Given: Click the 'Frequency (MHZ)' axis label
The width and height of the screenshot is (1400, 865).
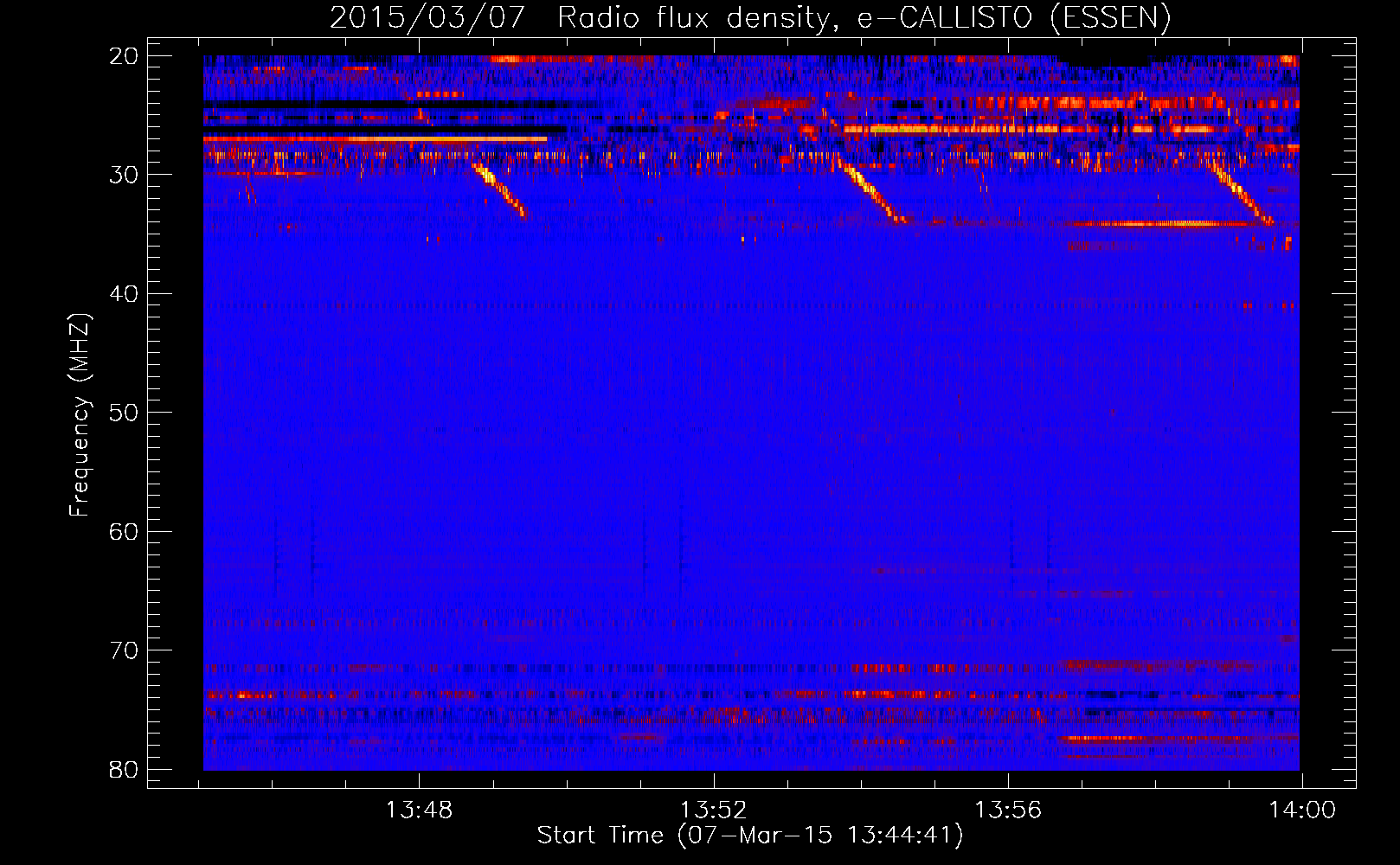Looking at the screenshot, I should [80, 415].
